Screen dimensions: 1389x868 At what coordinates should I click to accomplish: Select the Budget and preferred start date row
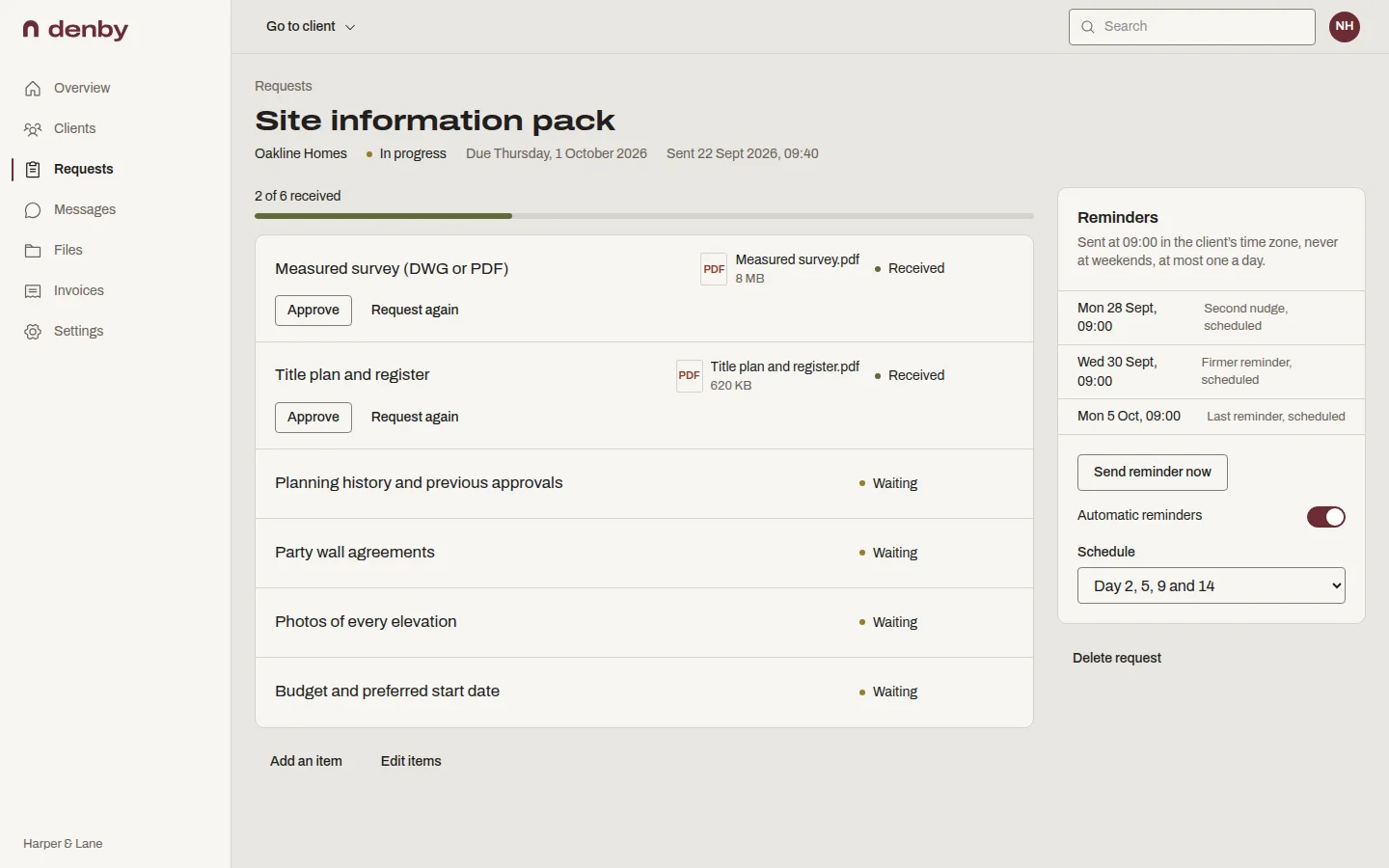(644, 692)
